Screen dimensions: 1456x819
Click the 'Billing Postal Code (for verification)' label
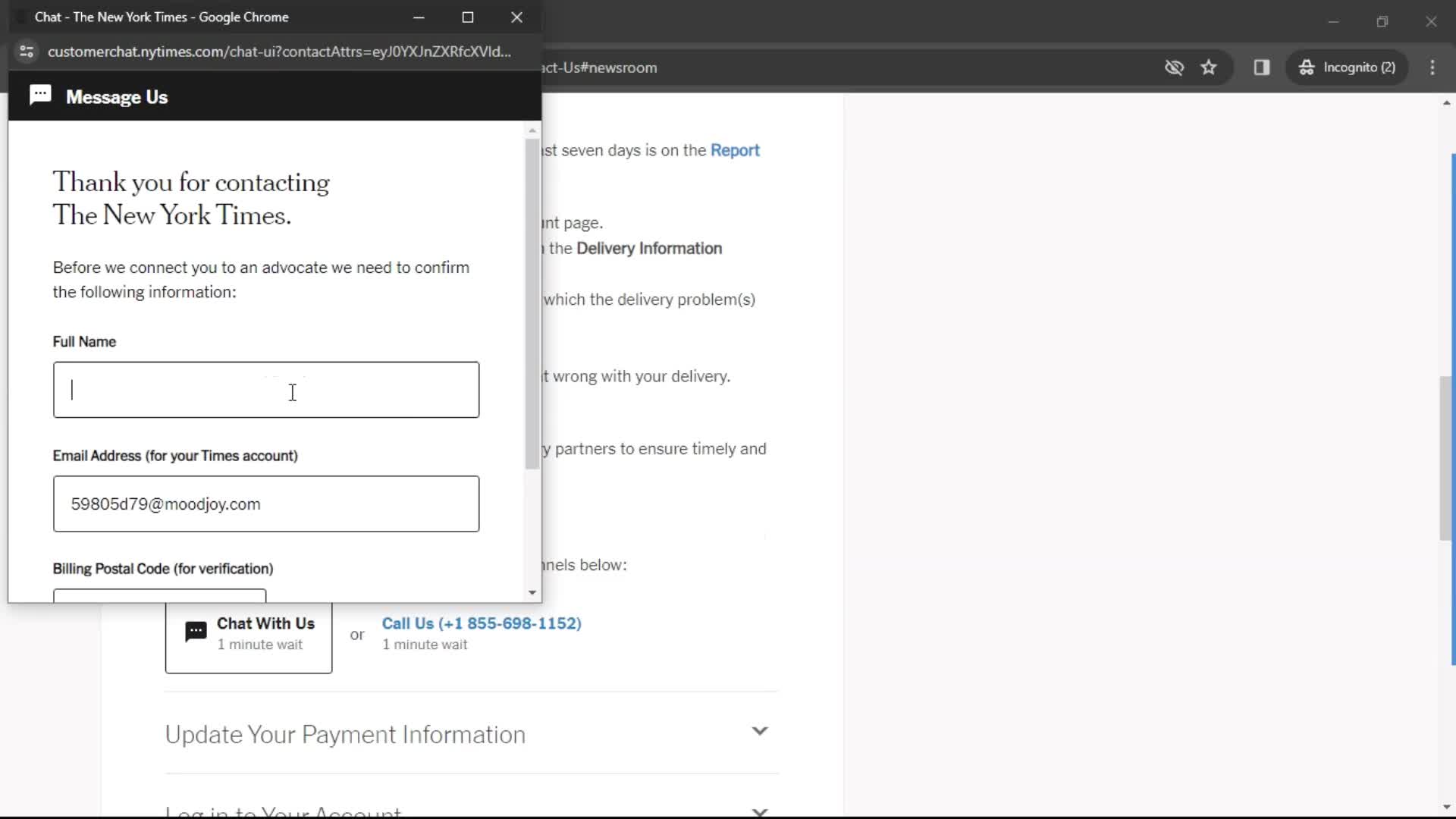pos(163,569)
